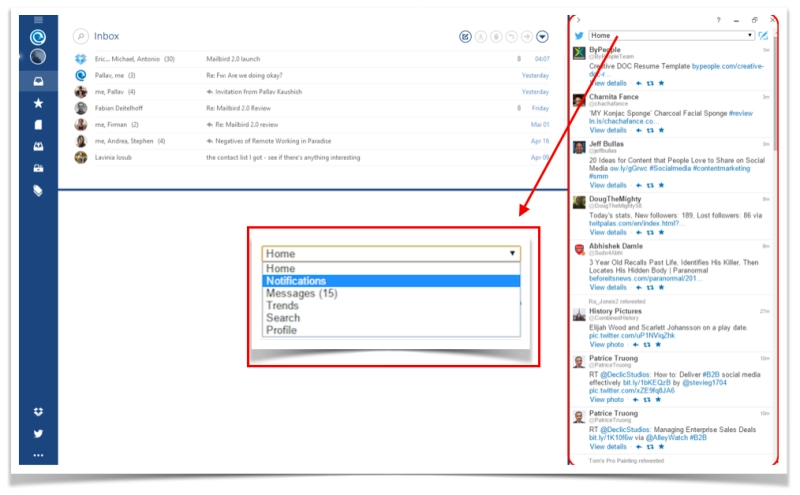The width and height of the screenshot is (800, 495).
Task: Open the bypeople.com/creative link
Action: tap(728, 66)
